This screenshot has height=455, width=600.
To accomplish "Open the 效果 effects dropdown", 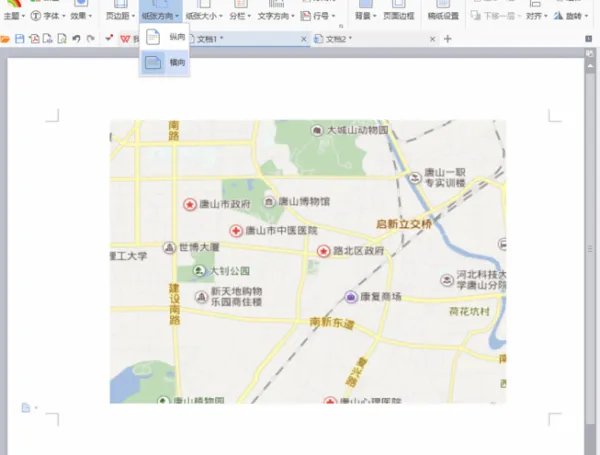I will pyautogui.click(x=81, y=16).
